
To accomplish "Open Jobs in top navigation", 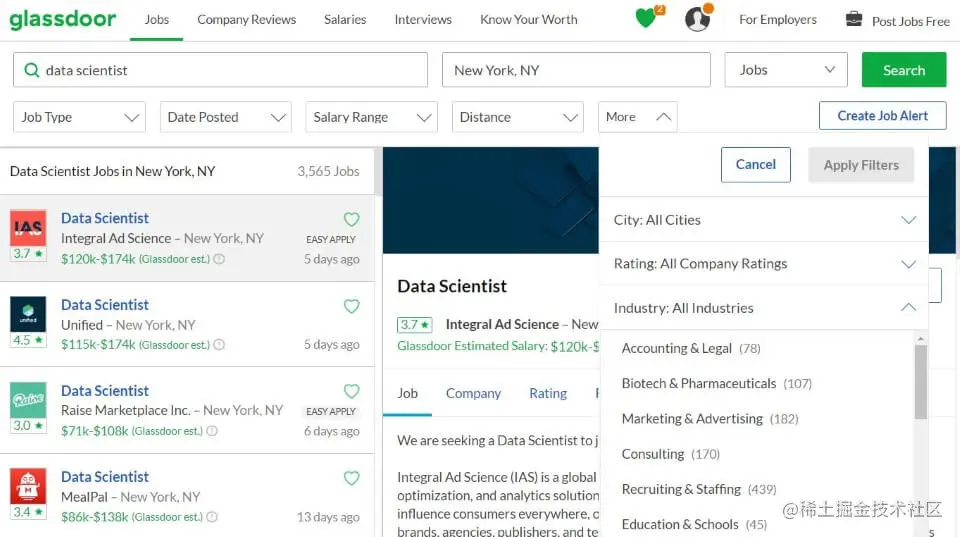I will point(157,20).
